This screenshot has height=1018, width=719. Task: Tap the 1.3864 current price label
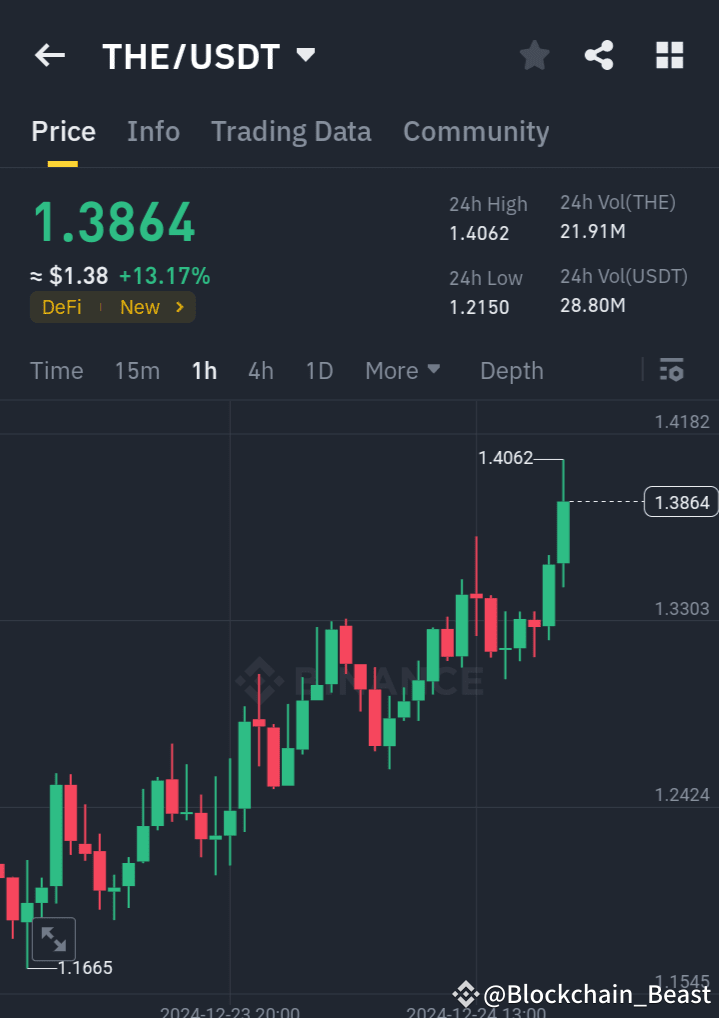(x=681, y=502)
